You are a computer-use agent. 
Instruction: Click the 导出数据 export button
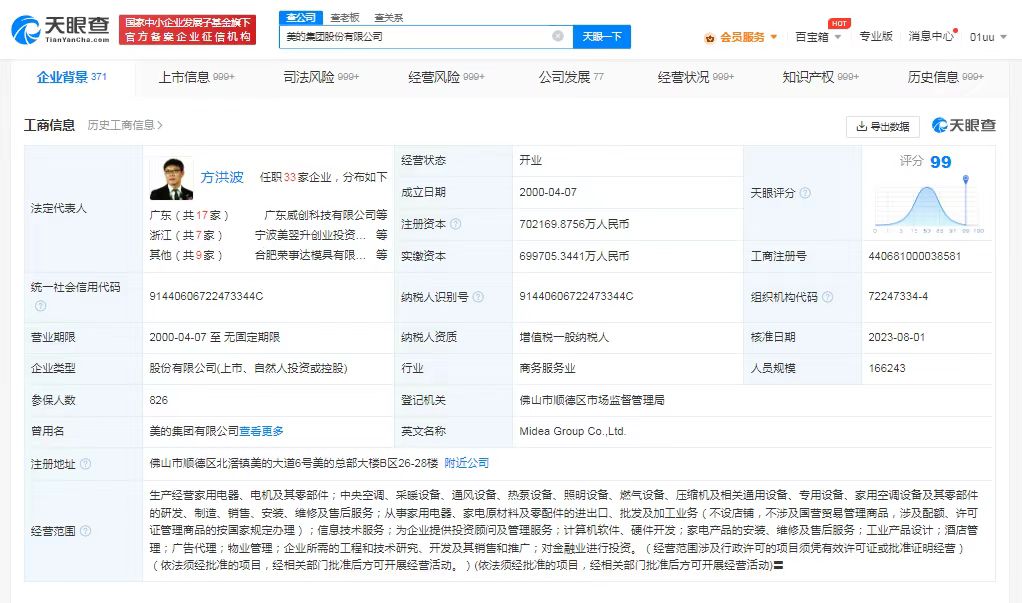883,126
